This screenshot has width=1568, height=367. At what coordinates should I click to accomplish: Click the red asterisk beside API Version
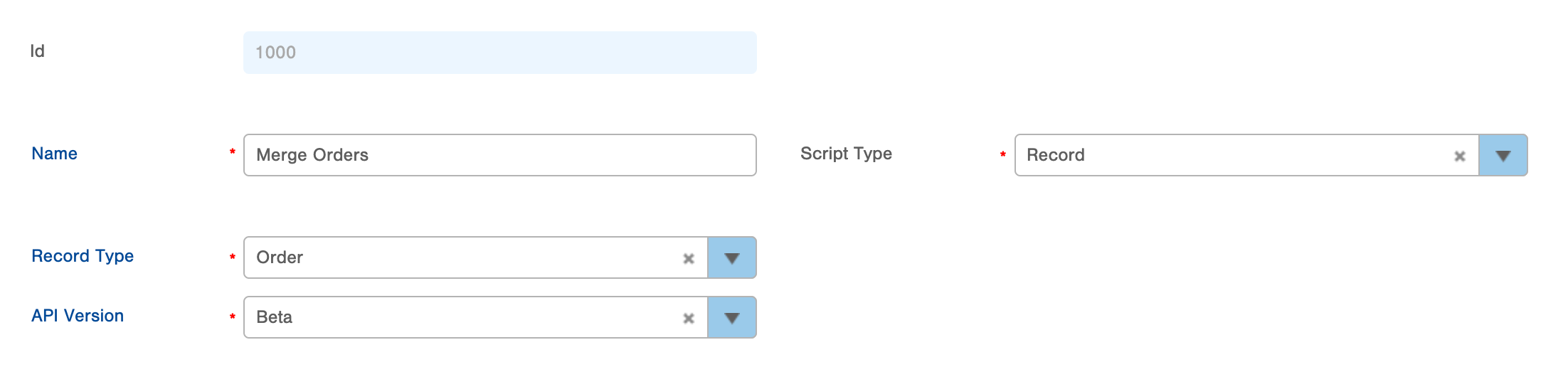pyautogui.click(x=232, y=317)
